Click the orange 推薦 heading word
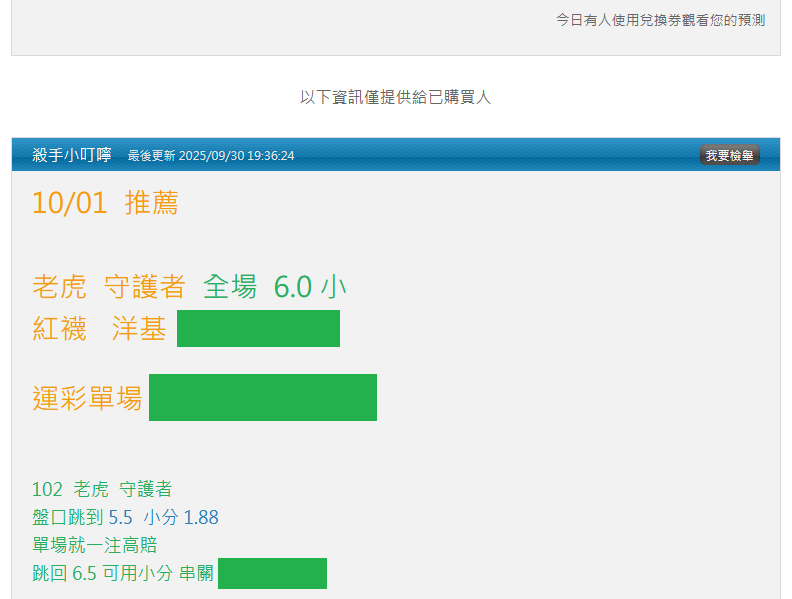792x599 pixels. pos(151,203)
